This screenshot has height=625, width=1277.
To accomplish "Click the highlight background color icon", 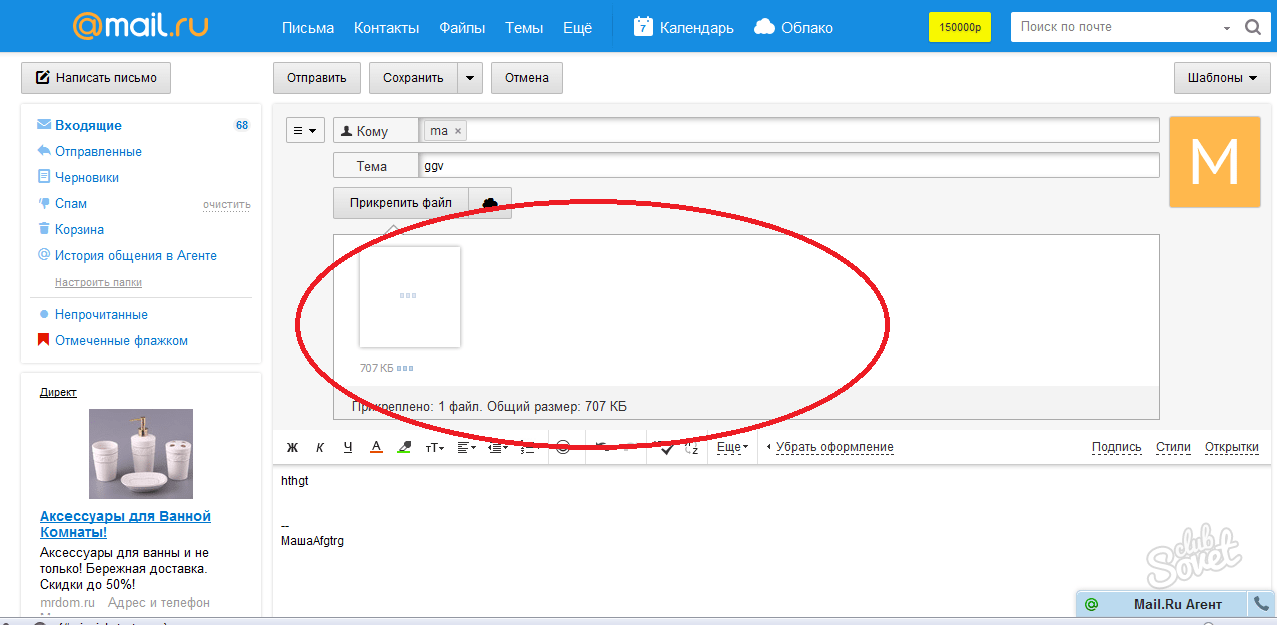I will coord(404,448).
